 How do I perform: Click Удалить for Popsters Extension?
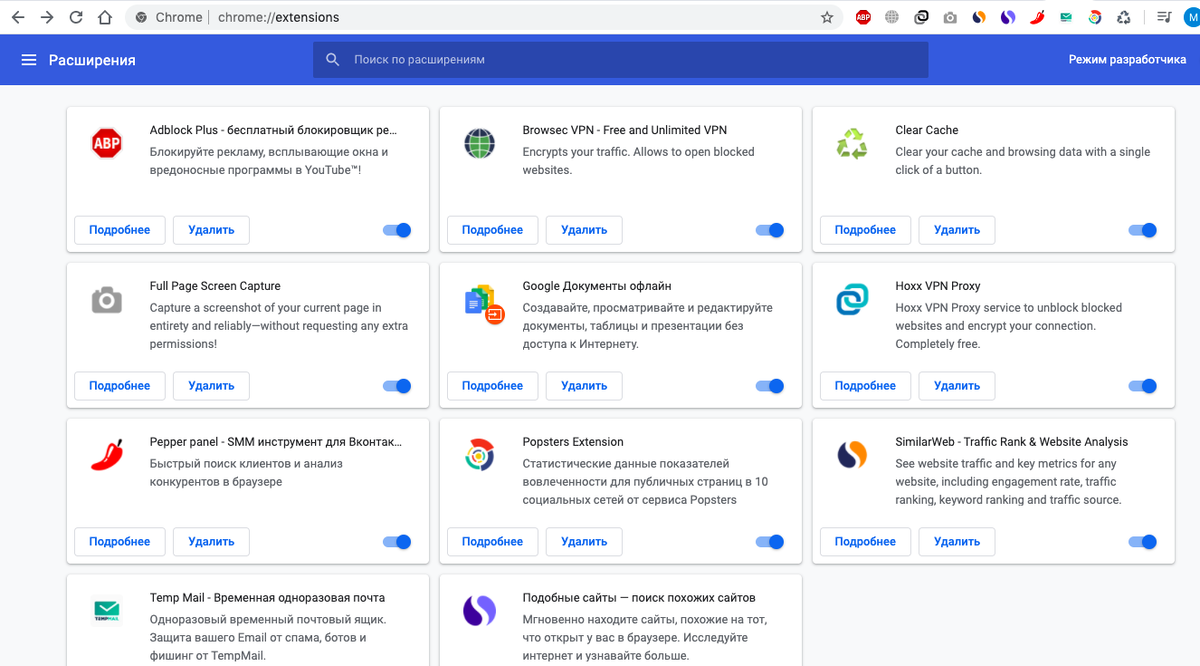click(584, 542)
